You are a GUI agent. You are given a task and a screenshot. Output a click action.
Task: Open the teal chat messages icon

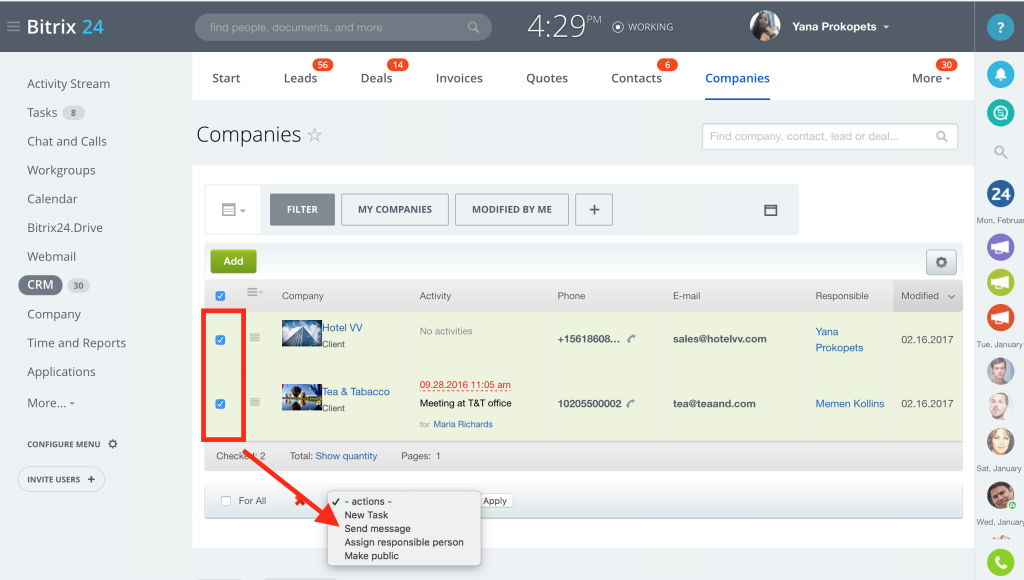[x=1000, y=113]
